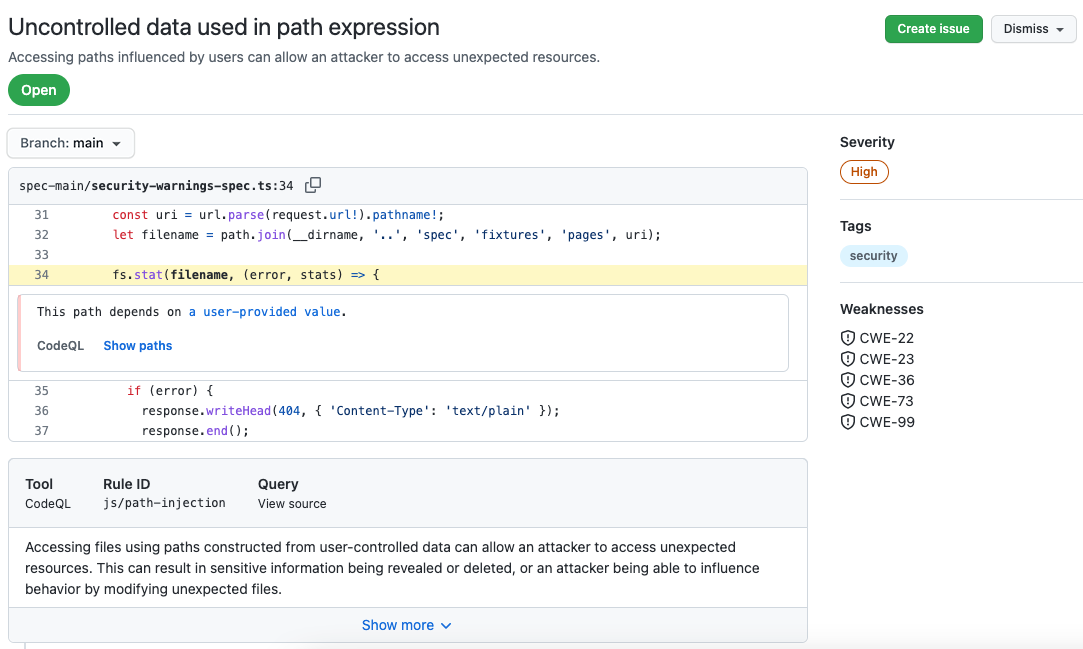Image resolution: width=1083 pixels, height=649 pixels.
Task: Click the copy file path icon
Action: [313, 185]
